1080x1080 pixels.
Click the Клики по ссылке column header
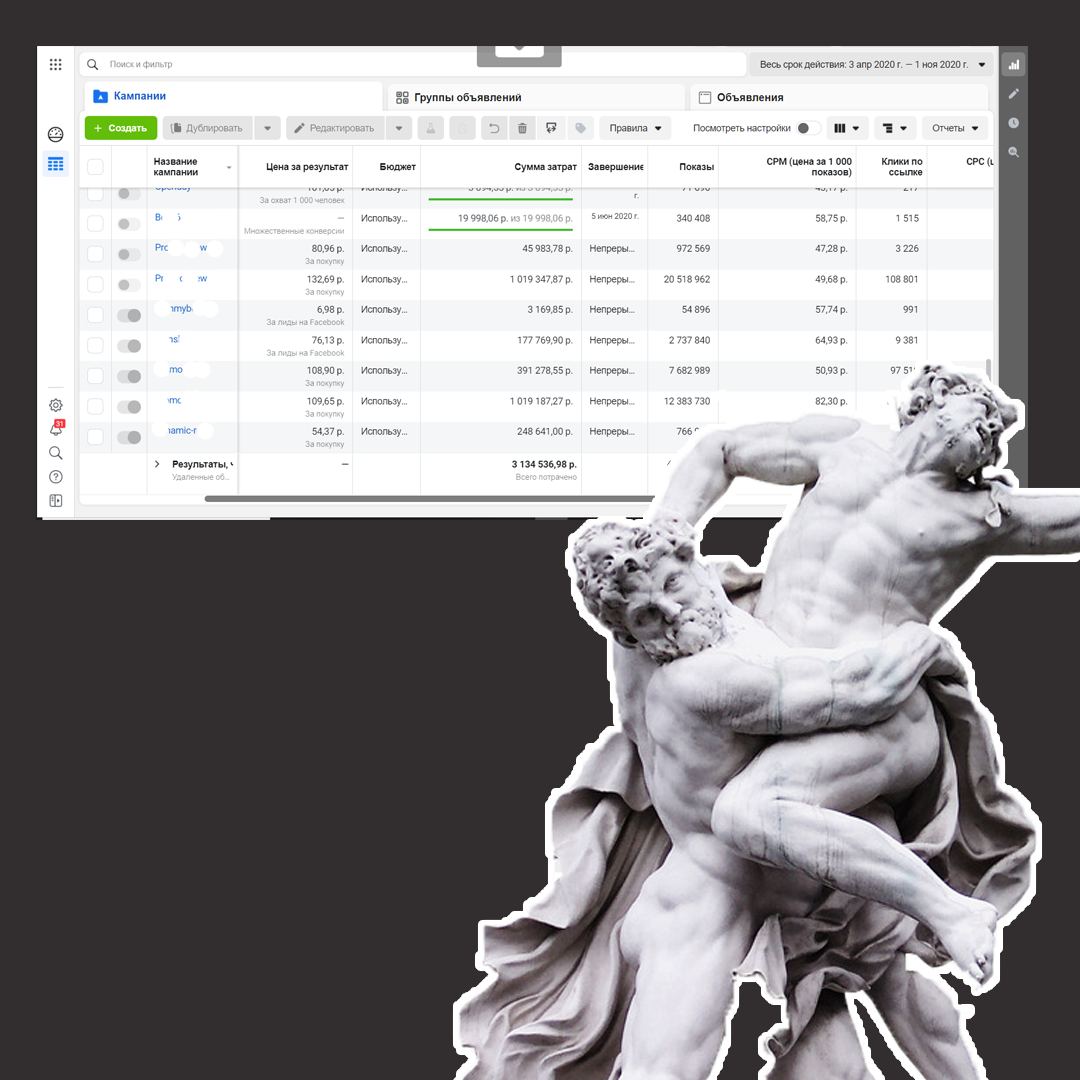click(x=902, y=167)
